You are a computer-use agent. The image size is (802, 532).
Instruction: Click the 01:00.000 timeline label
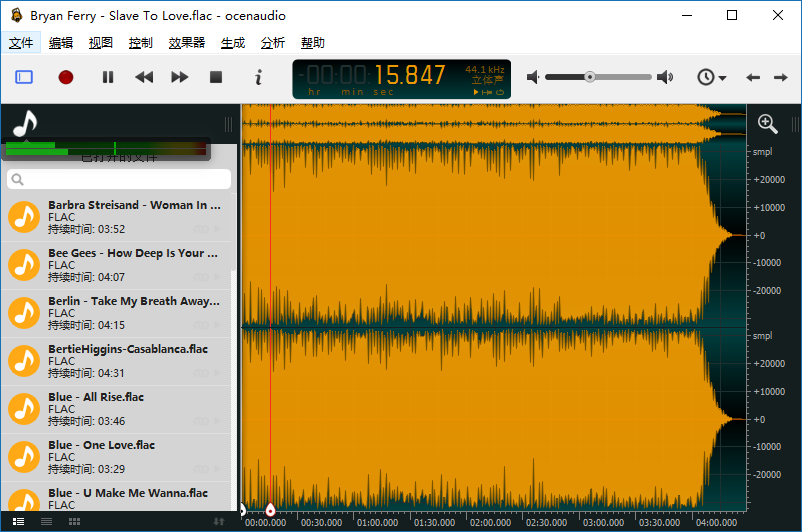[377, 523]
